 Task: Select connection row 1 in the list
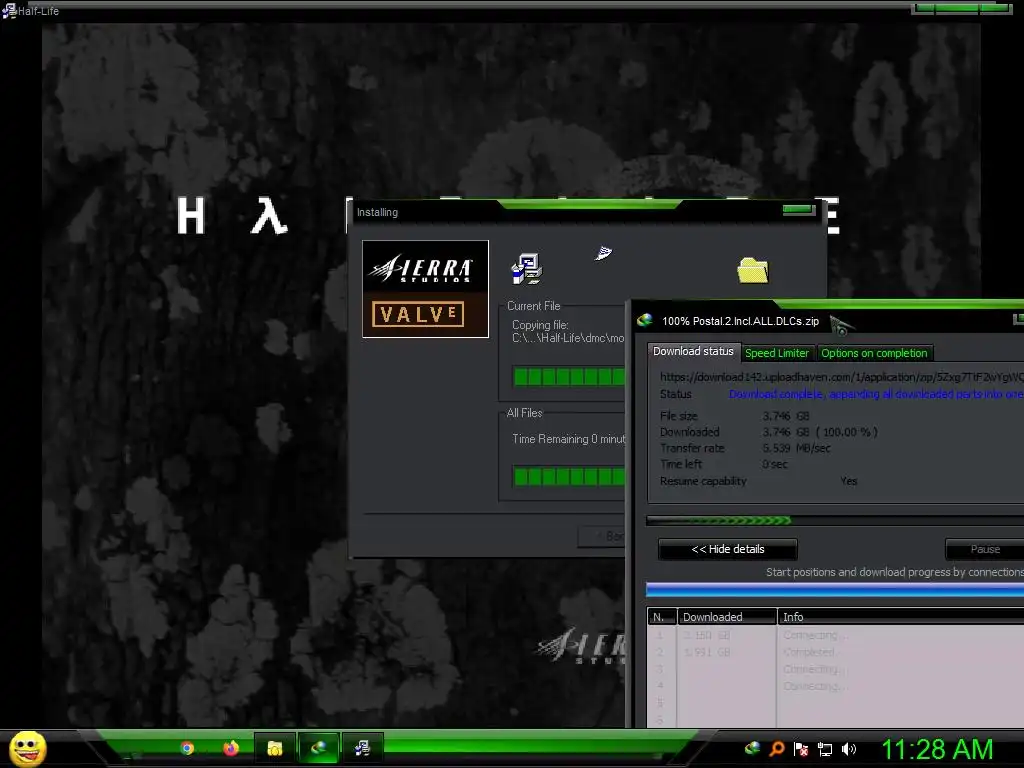(x=835, y=635)
